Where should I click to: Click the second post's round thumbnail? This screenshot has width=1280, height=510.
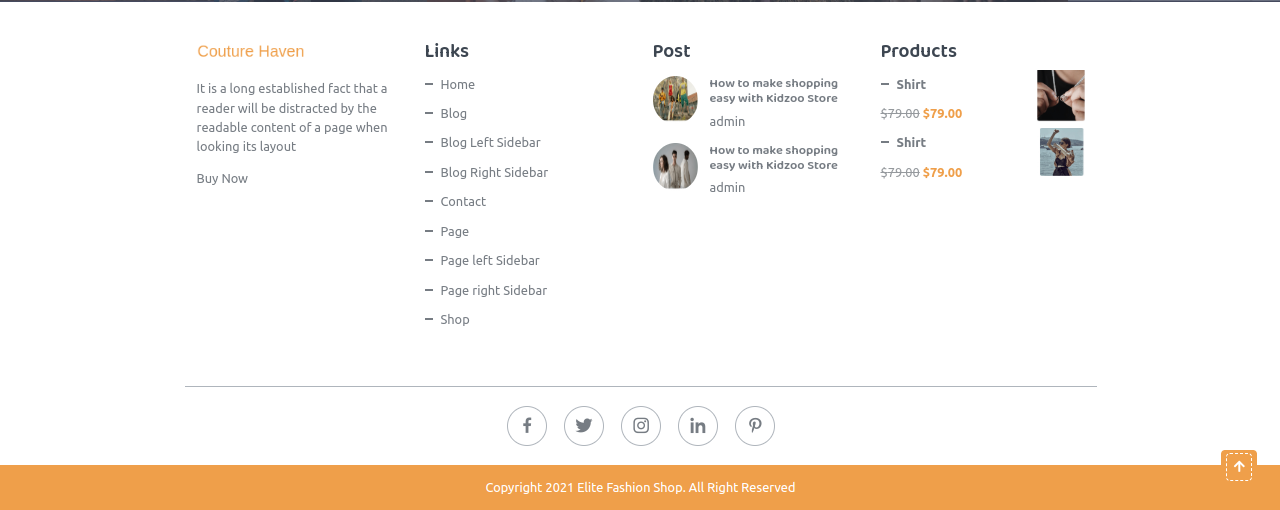(675, 166)
